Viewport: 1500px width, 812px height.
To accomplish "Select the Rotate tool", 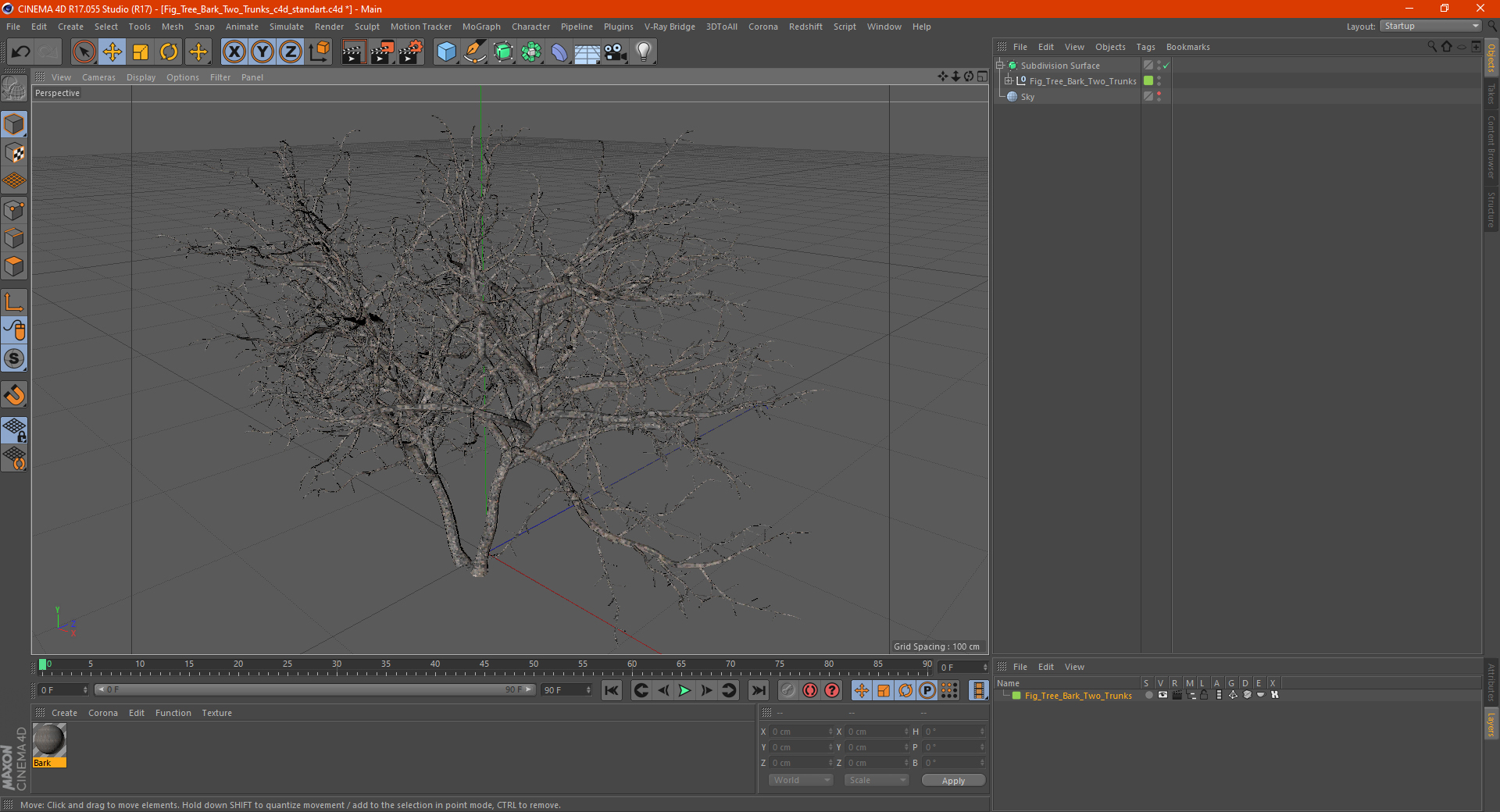I will (x=169, y=52).
